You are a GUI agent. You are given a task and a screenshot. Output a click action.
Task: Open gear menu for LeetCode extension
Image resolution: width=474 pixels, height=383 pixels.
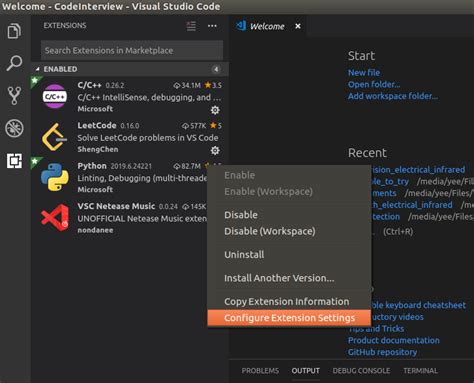click(215, 151)
